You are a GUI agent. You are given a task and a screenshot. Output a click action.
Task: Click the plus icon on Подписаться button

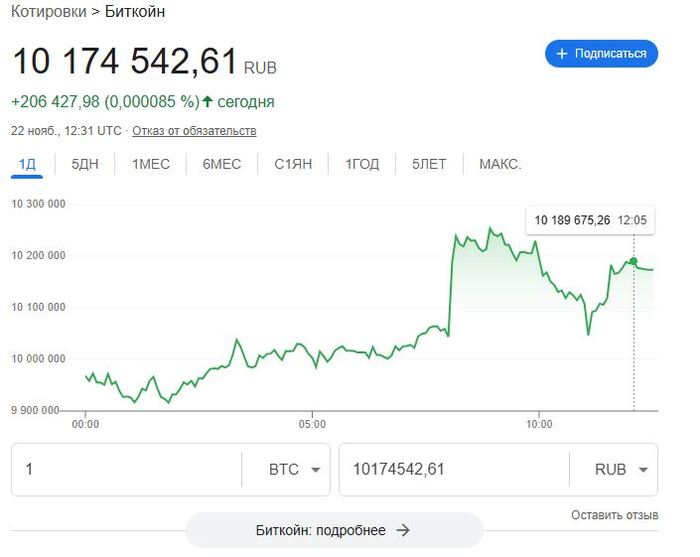(x=562, y=54)
